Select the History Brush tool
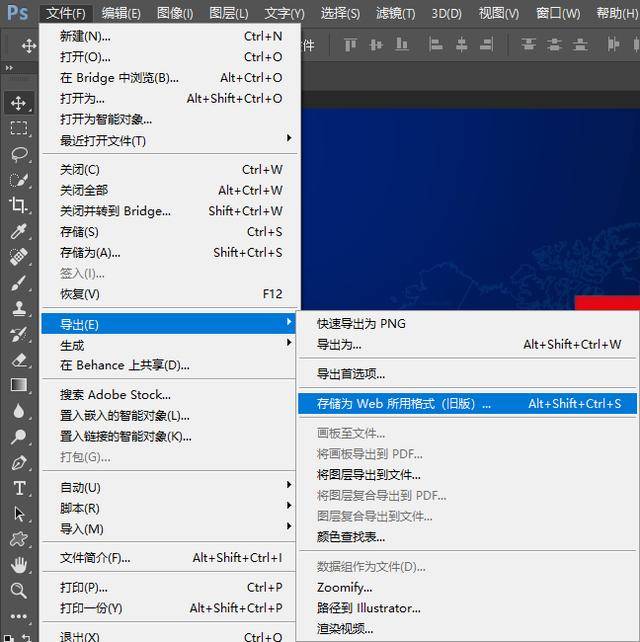Image resolution: width=640 pixels, height=642 pixels. (x=19, y=334)
